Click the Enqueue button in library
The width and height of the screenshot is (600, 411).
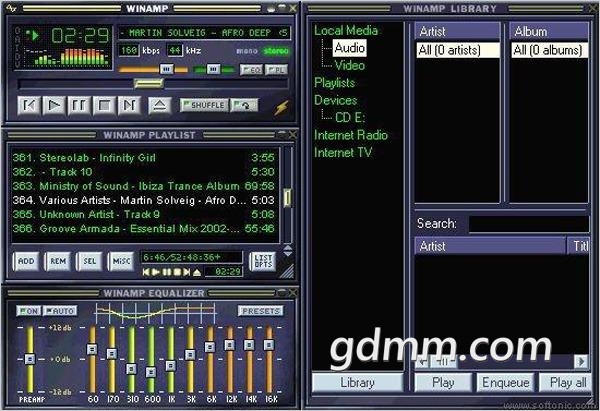click(505, 382)
